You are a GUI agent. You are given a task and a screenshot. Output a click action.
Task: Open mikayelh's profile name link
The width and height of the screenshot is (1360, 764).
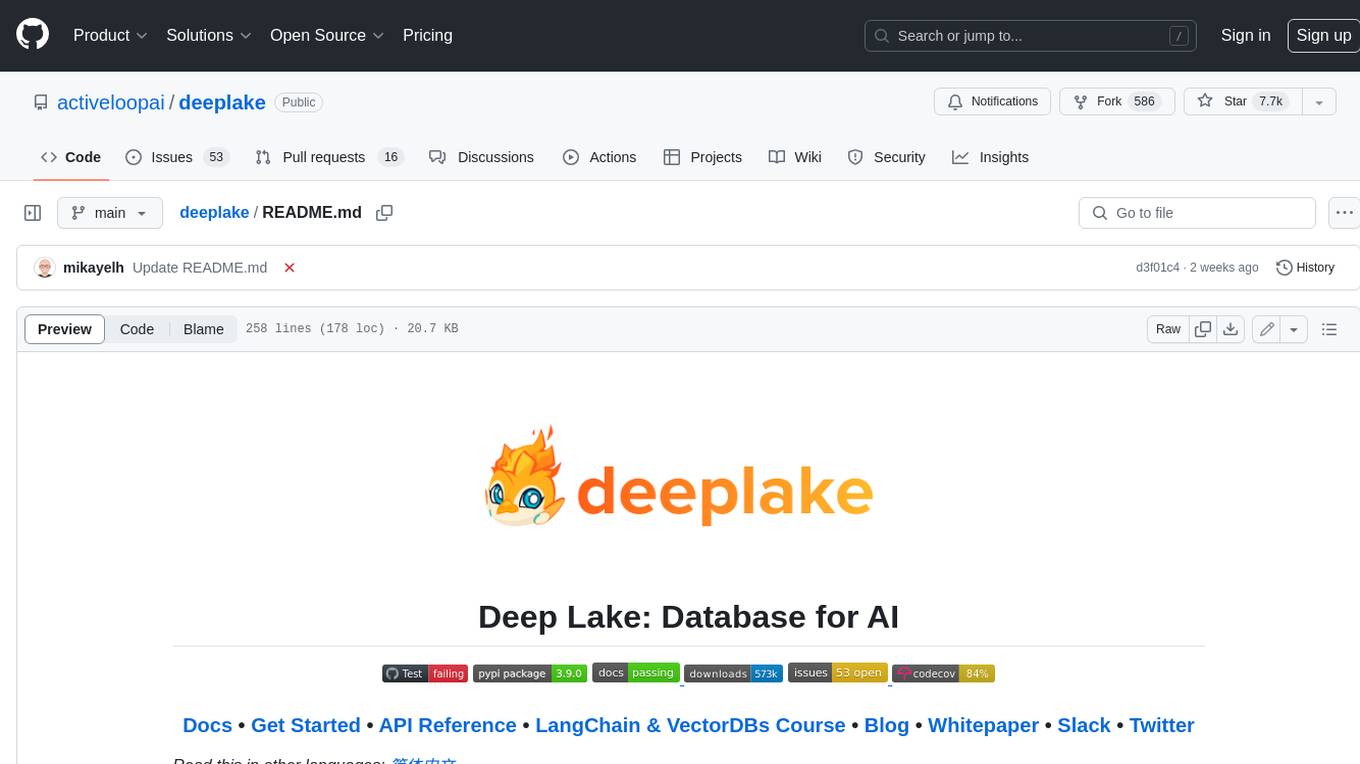(x=93, y=268)
